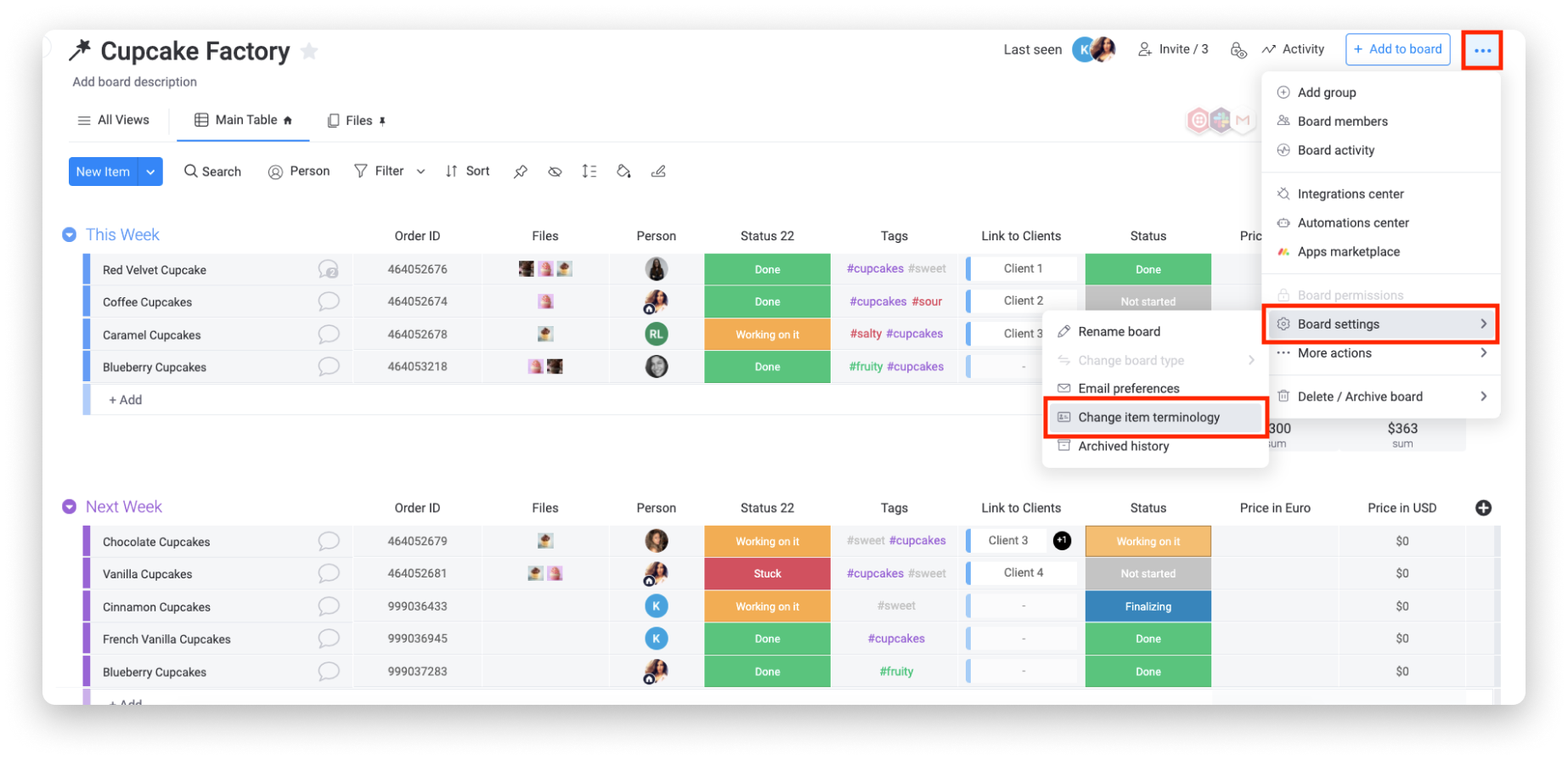Image resolution: width=1568 pixels, height=760 pixels.
Task: Click Add board description text
Action: pos(134,82)
